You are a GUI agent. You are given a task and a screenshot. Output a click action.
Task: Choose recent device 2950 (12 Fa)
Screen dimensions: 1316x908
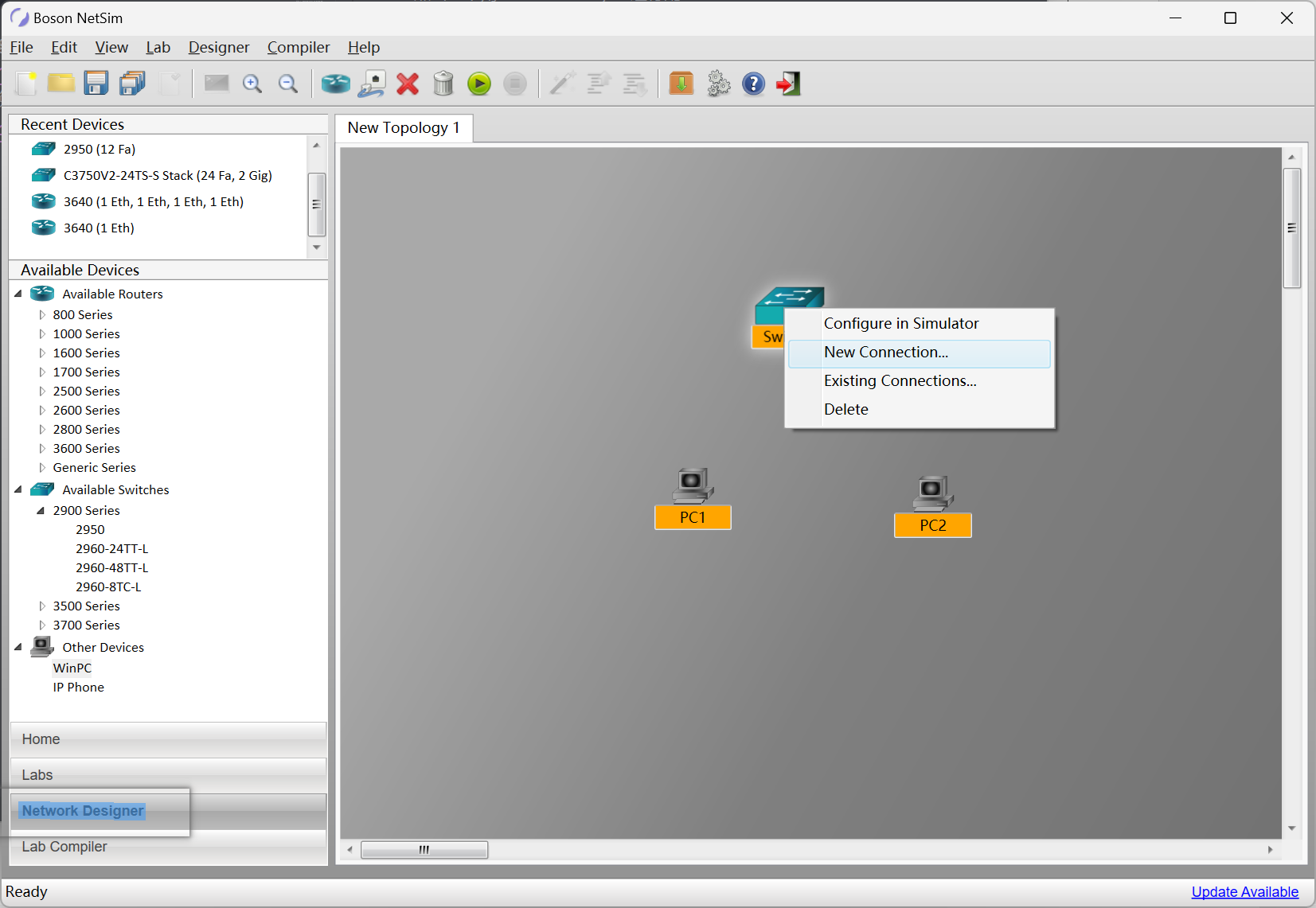[x=100, y=149]
